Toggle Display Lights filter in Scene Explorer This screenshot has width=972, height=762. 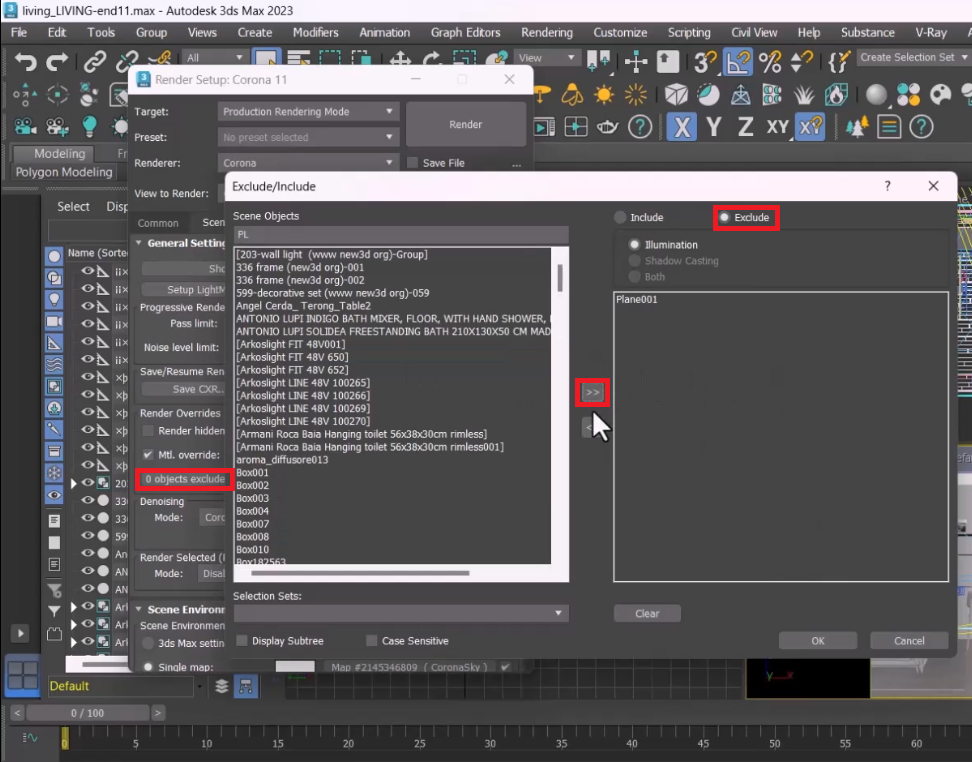pos(55,299)
